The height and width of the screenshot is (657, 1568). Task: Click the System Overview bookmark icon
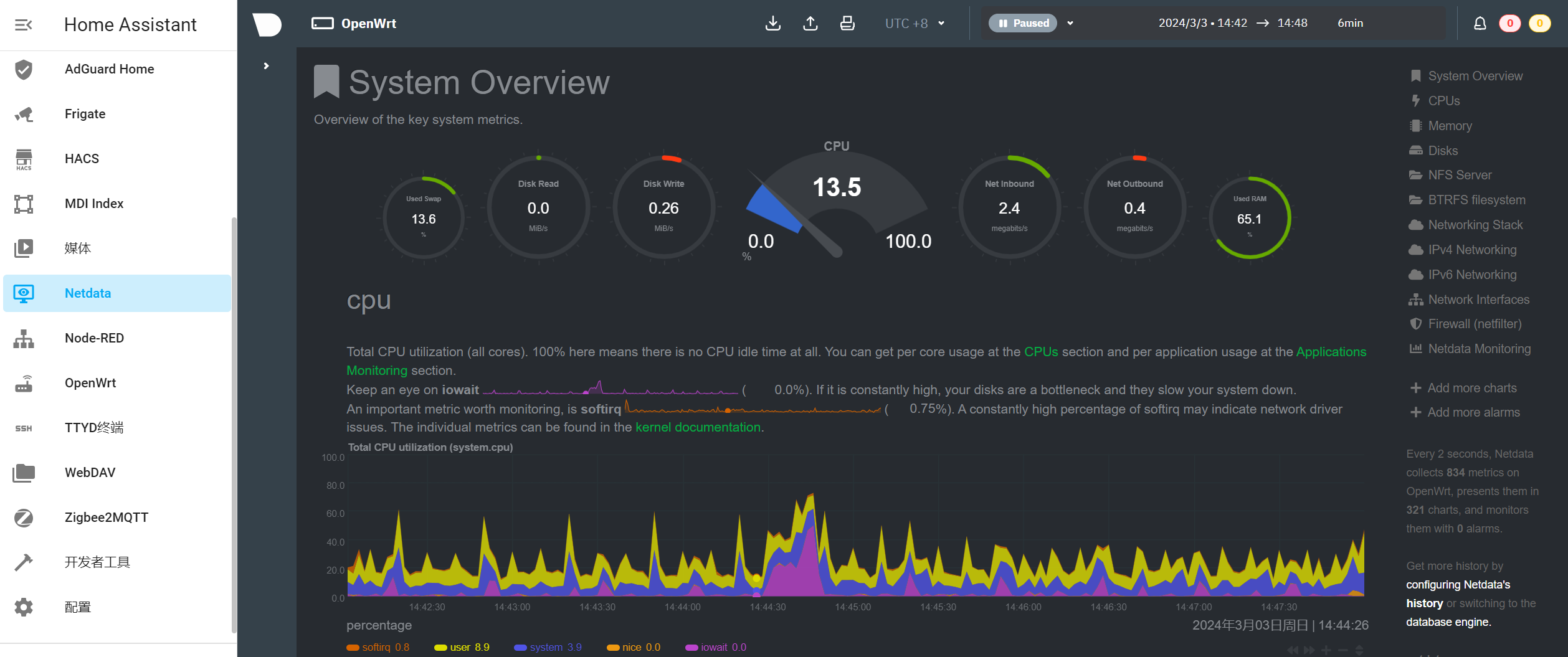point(326,82)
